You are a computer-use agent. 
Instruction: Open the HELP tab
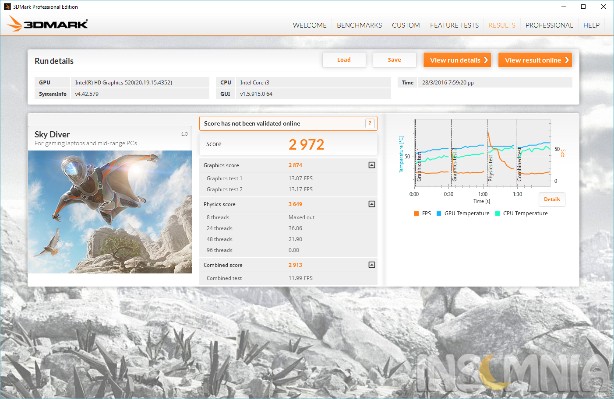tap(591, 25)
